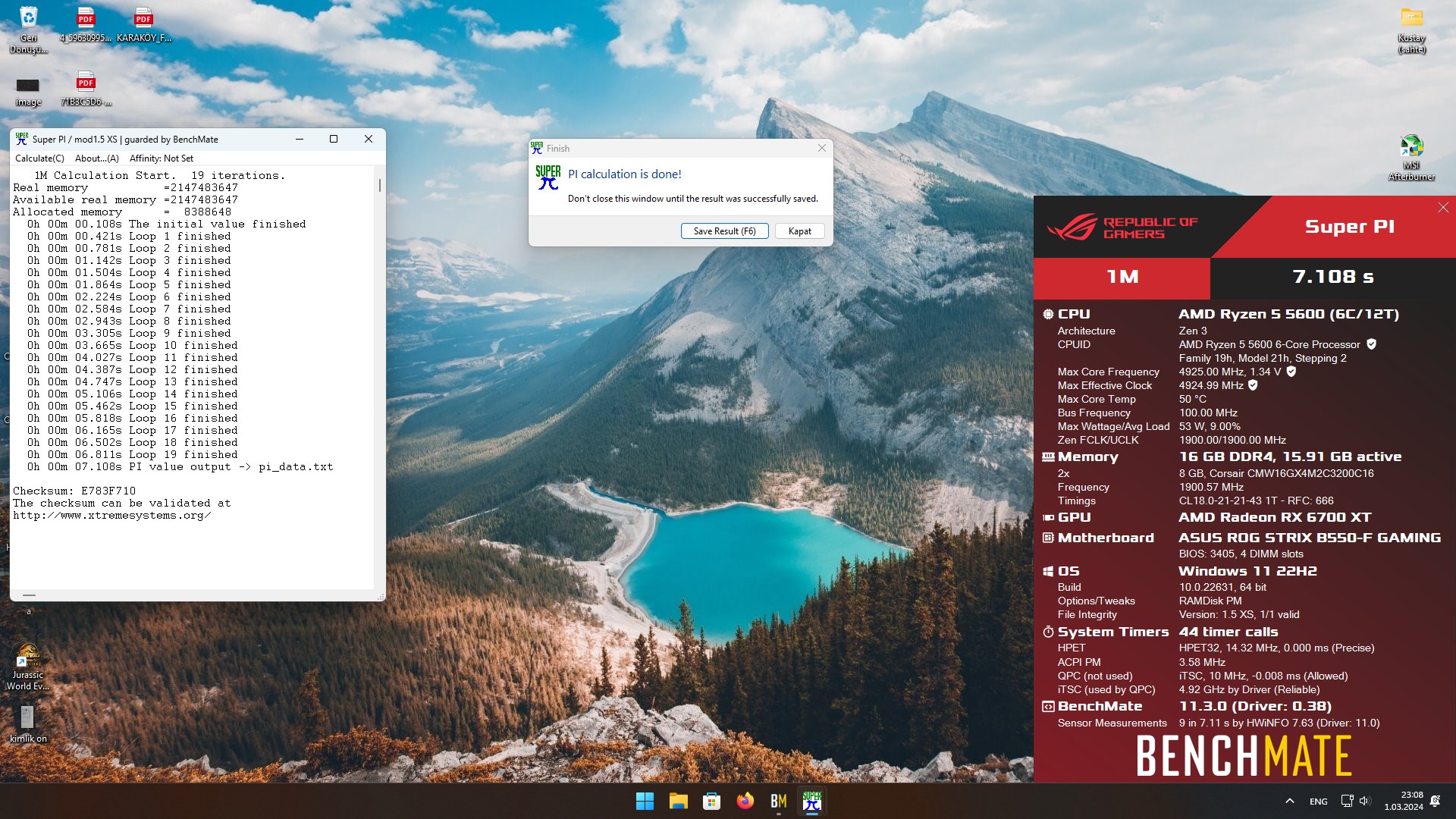Open Microsoft Store from taskbar
This screenshot has width=1456, height=819.
click(x=711, y=801)
